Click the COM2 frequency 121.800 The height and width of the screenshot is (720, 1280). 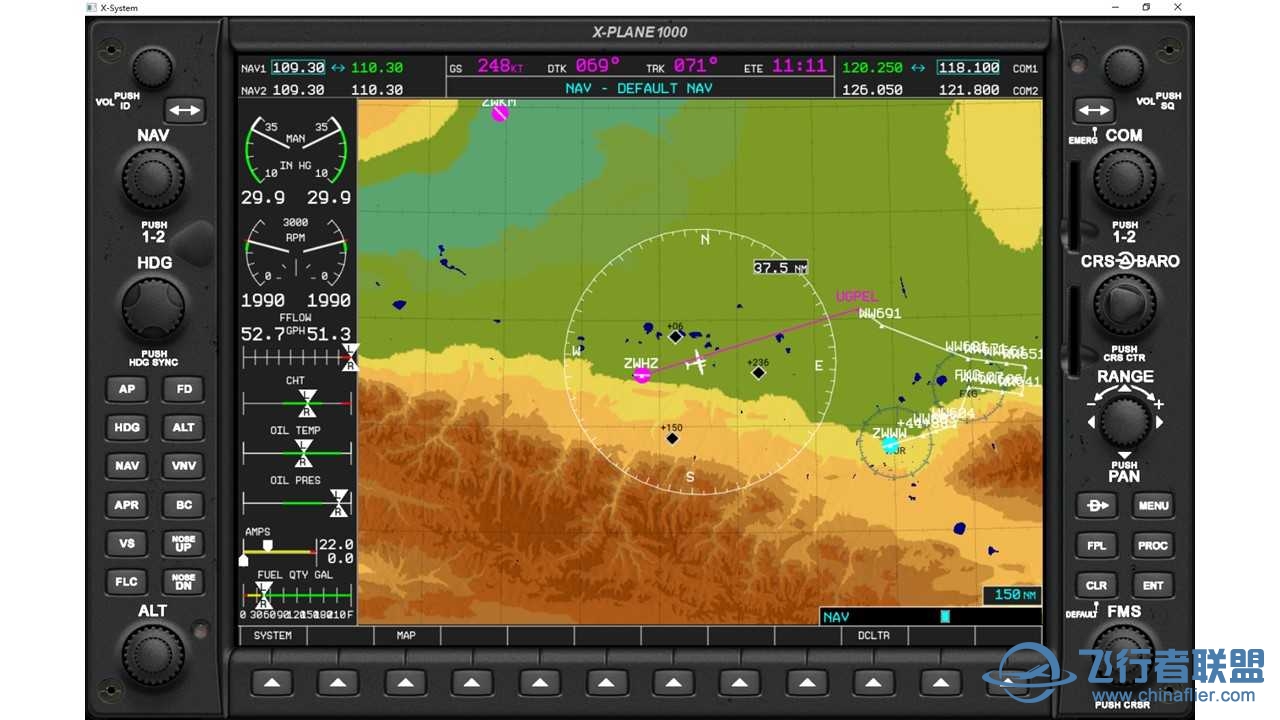pyautogui.click(x=969, y=90)
